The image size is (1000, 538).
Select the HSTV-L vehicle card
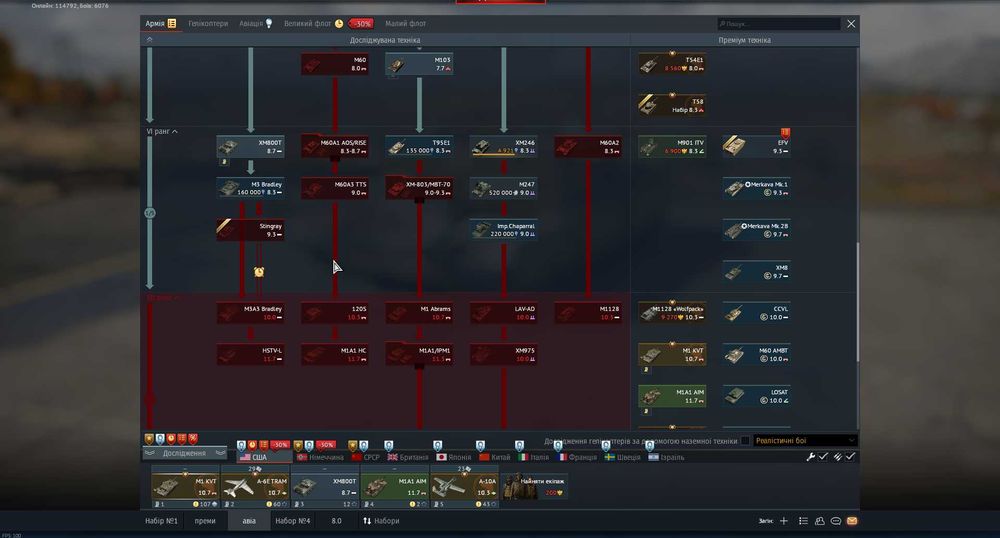point(250,354)
